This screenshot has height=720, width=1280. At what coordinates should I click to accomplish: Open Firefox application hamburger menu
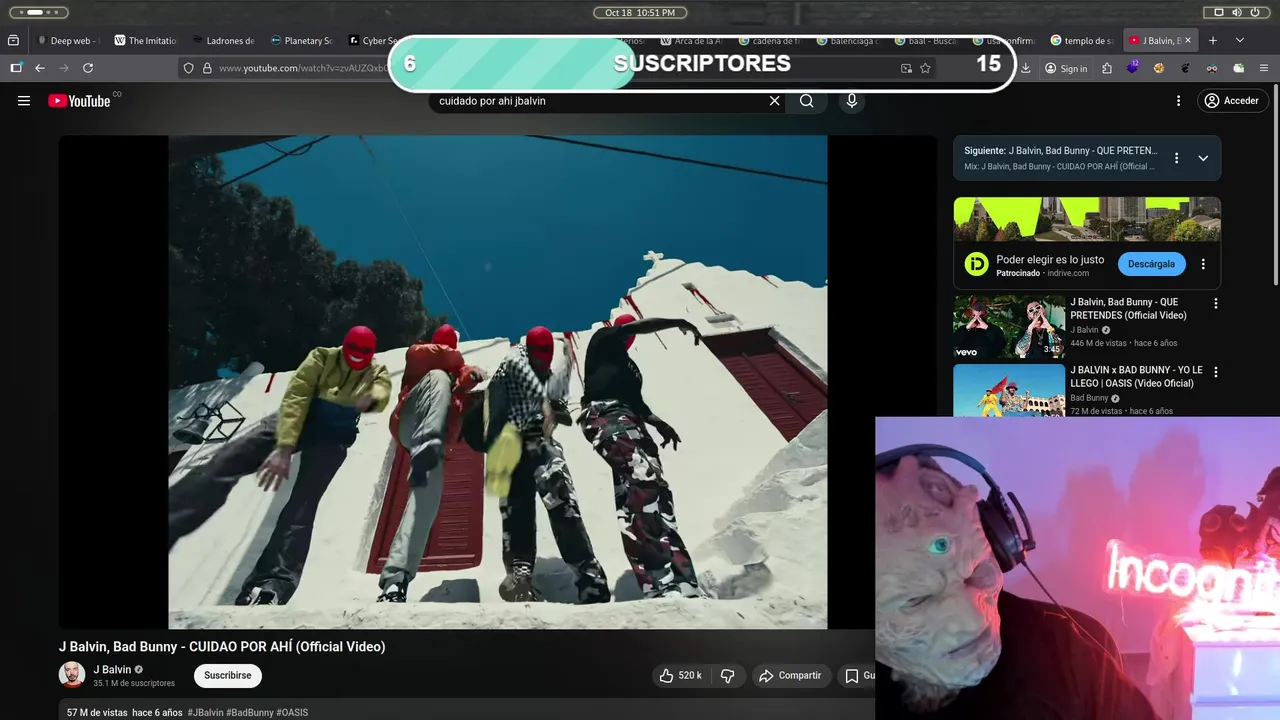pyautogui.click(x=1264, y=68)
